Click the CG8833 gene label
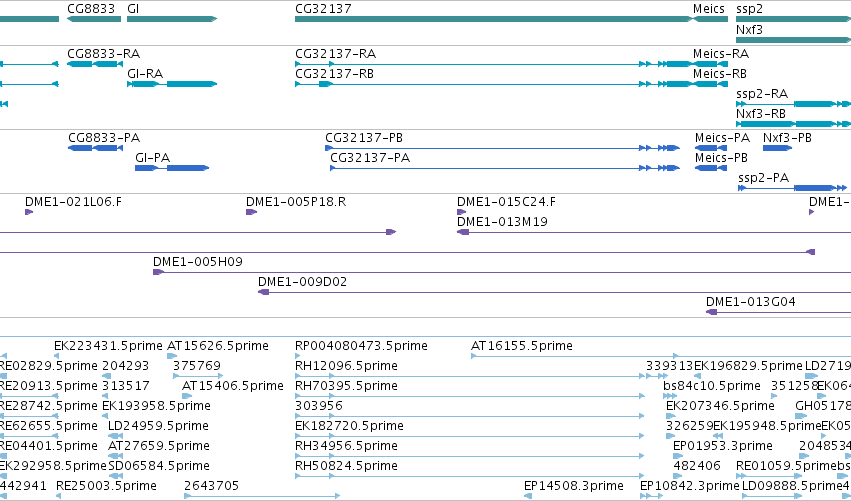 [x=91, y=9]
